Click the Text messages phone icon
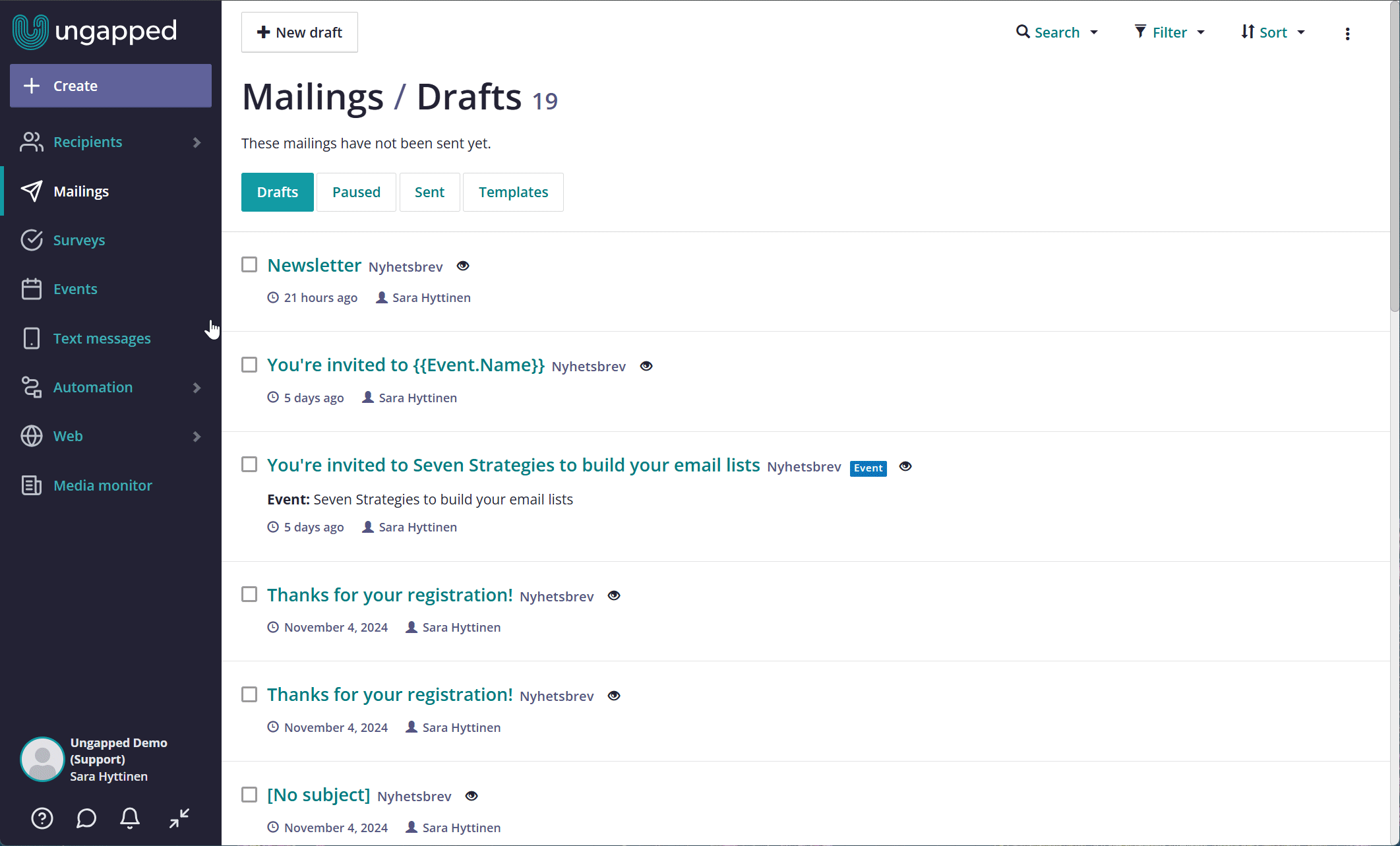The image size is (1400, 846). click(32, 338)
